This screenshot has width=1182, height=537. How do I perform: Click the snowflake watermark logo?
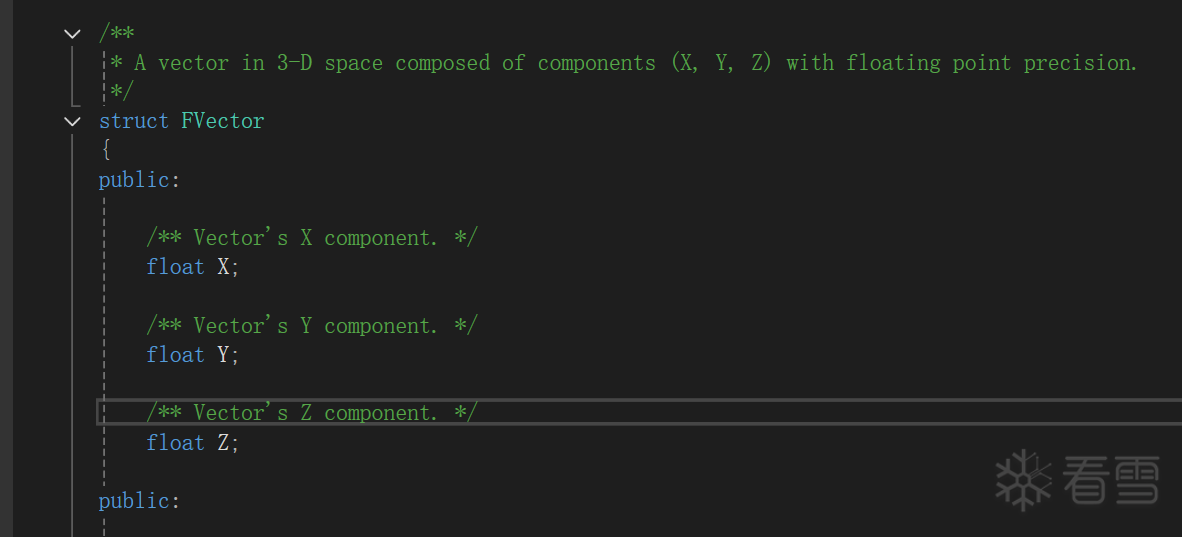point(1023,480)
